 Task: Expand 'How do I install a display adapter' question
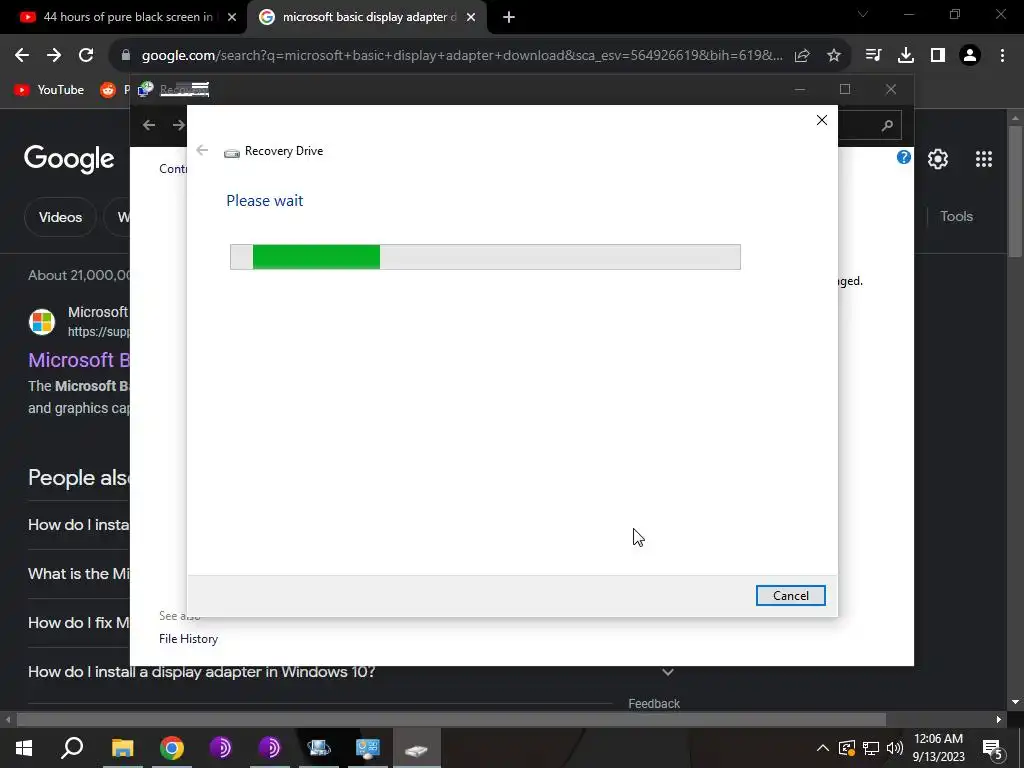click(667, 672)
